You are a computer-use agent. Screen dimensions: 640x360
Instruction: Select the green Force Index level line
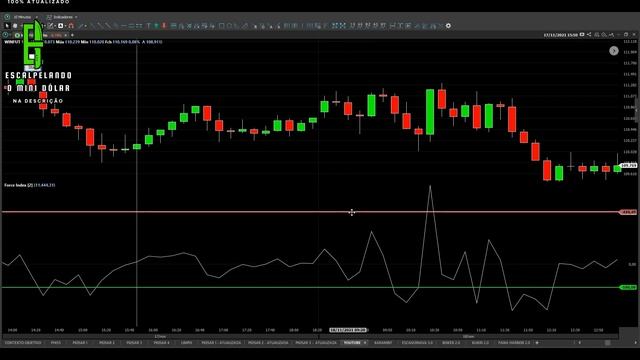coord(310,287)
